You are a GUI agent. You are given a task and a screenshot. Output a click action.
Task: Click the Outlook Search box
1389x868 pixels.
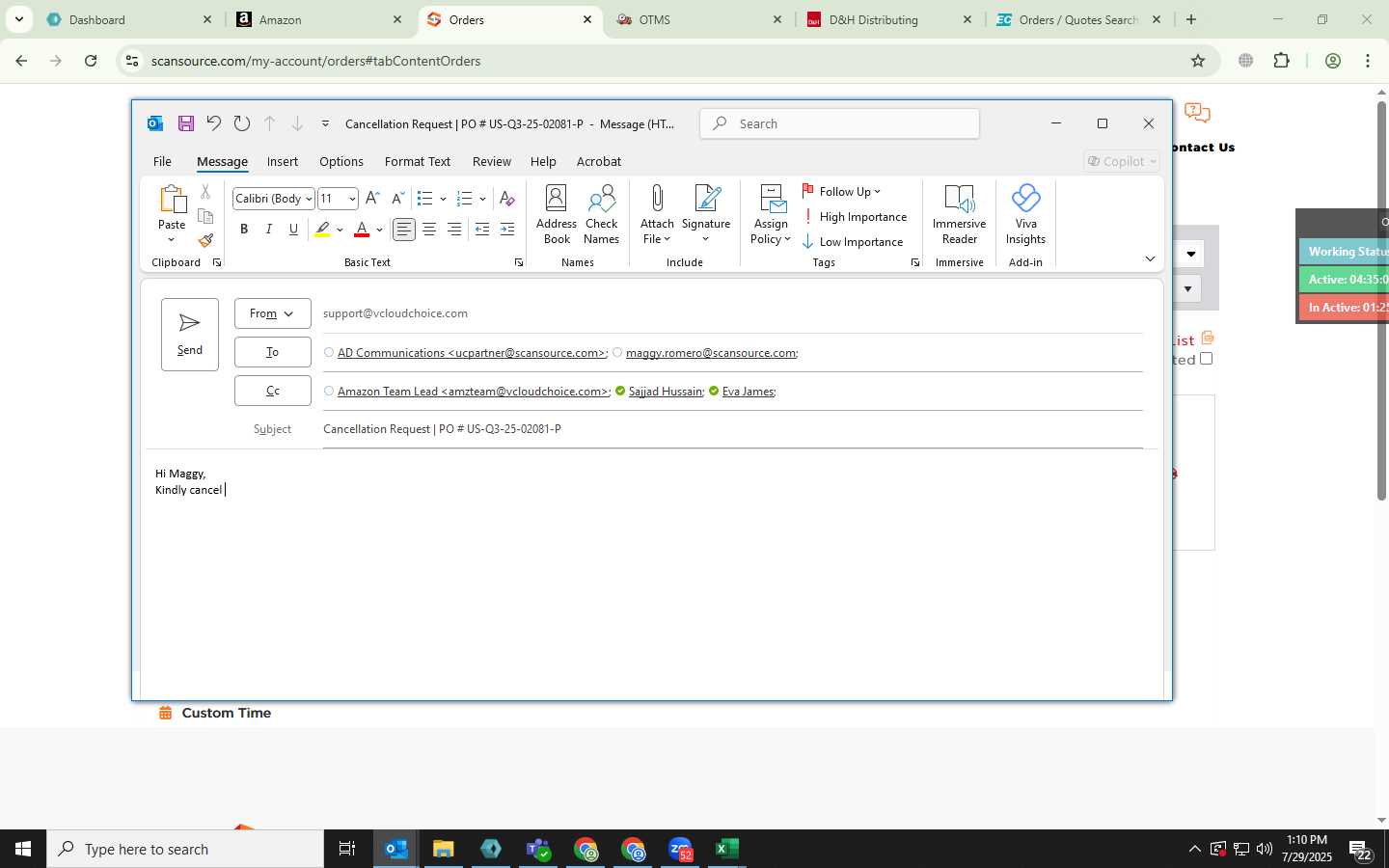click(840, 123)
